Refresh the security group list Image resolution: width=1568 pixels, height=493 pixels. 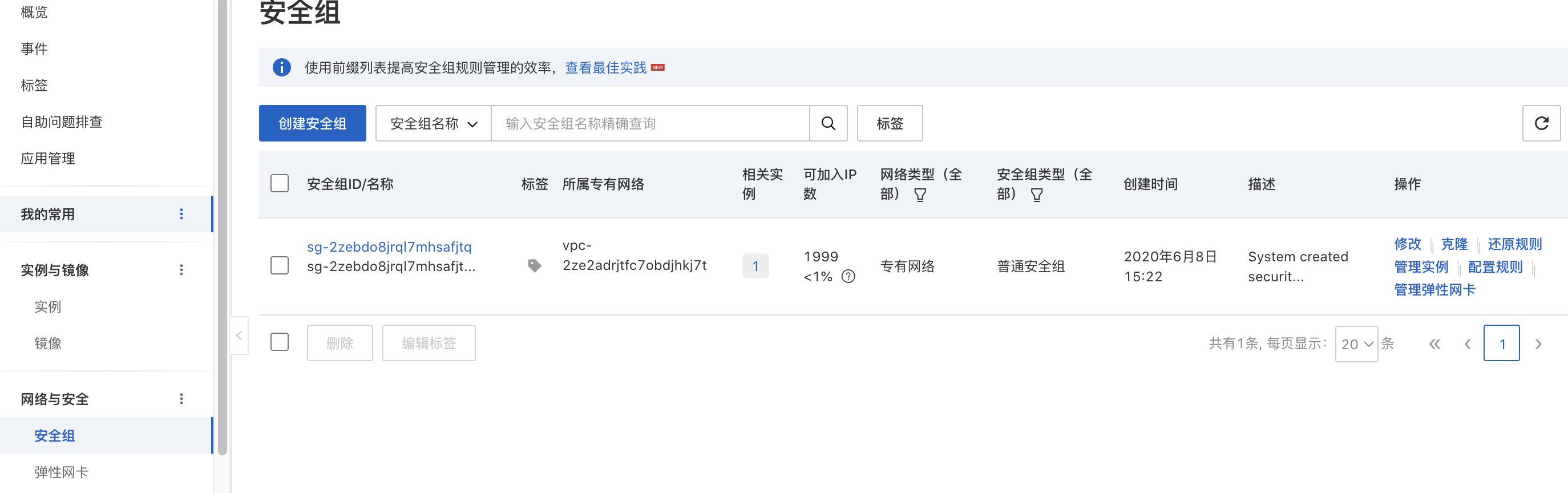(x=1541, y=124)
